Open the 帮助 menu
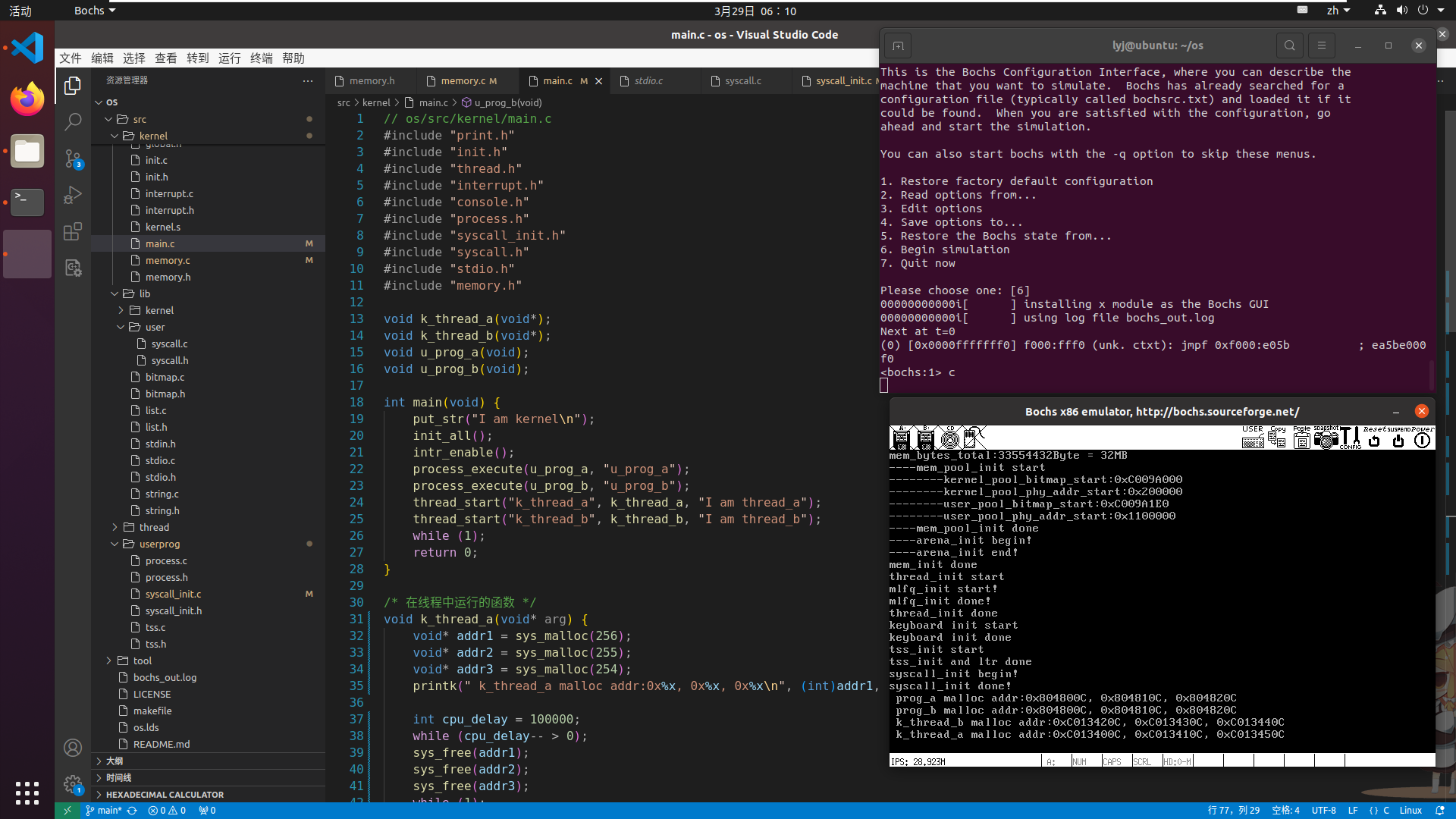1456x819 pixels. click(293, 58)
